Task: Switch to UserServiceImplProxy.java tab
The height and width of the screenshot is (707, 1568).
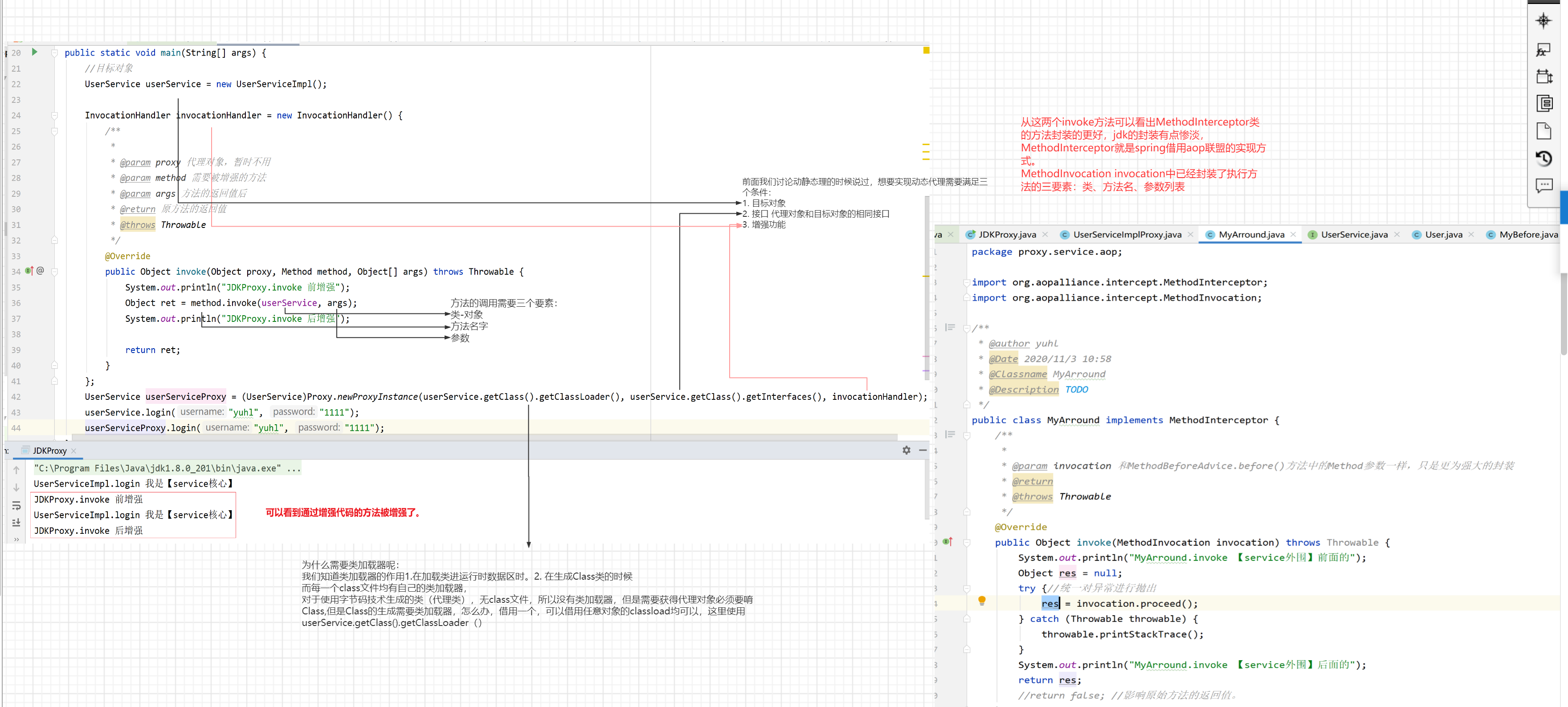Action: pyautogui.click(x=1127, y=235)
